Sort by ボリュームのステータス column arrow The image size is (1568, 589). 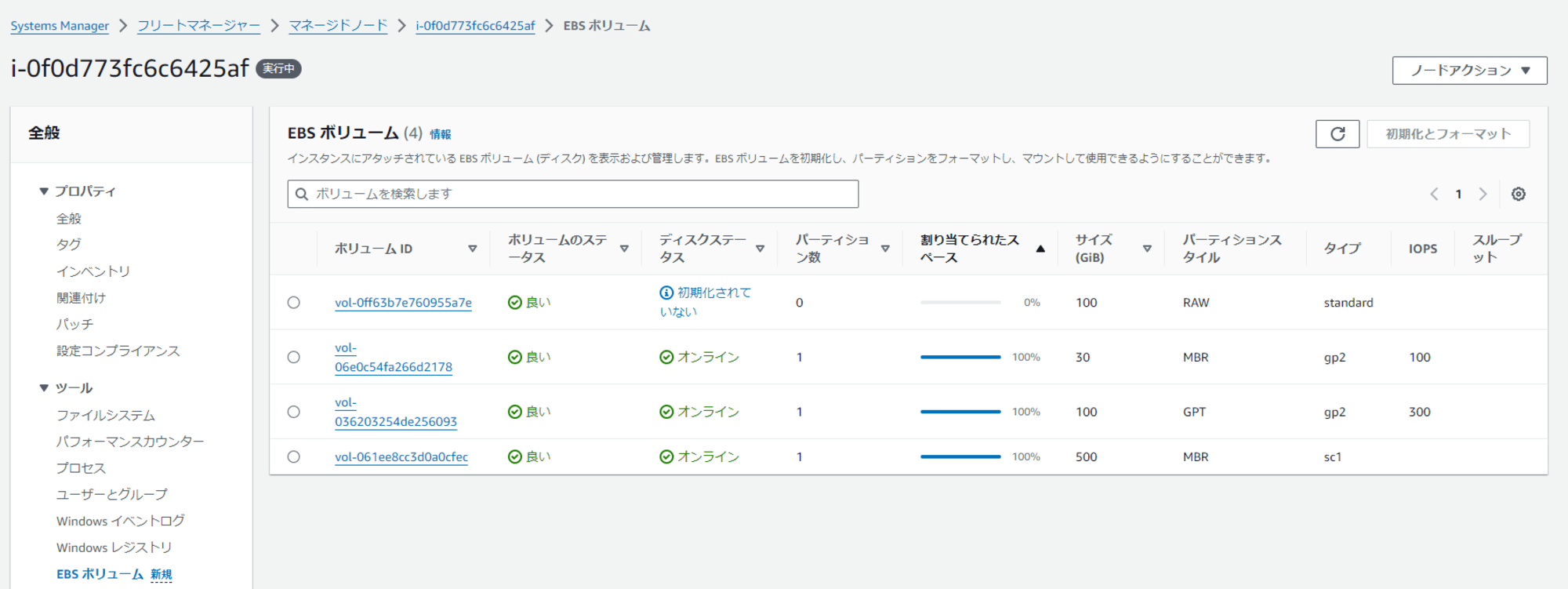coord(625,249)
